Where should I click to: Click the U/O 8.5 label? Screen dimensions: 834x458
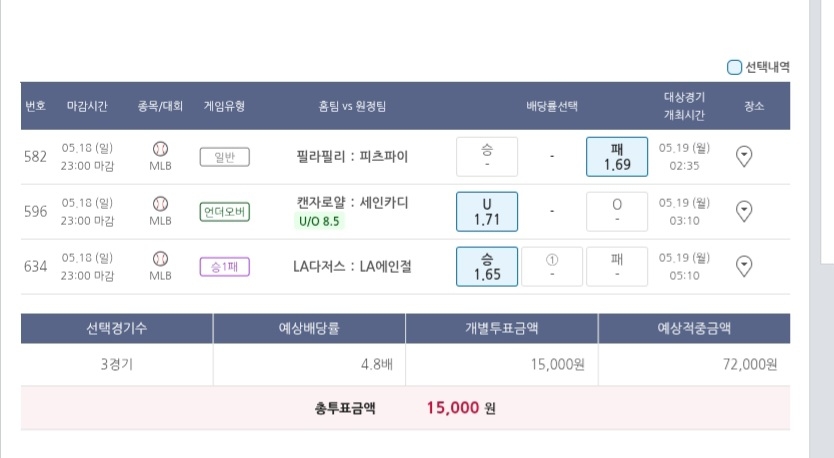pos(319,221)
